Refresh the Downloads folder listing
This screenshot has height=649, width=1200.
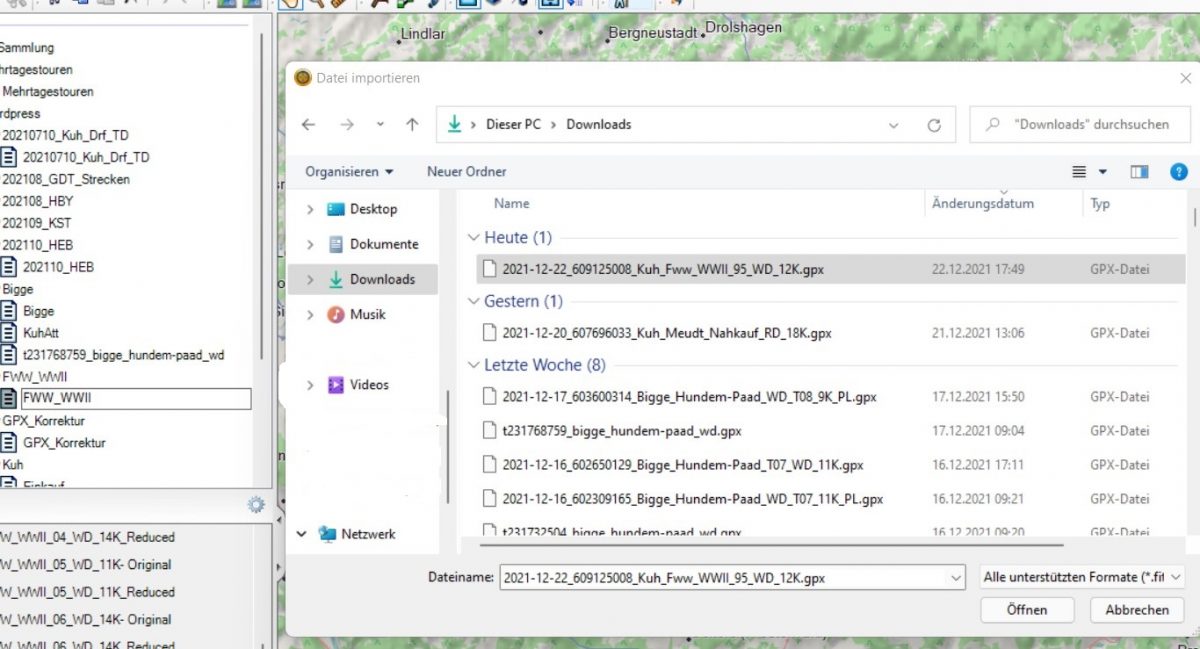(x=934, y=125)
